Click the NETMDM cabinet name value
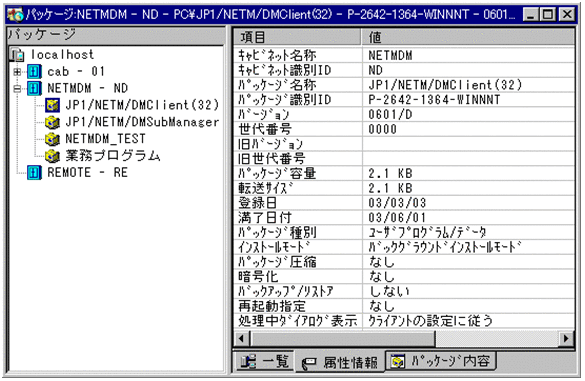The width and height of the screenshot is (585, 381). 390,56
